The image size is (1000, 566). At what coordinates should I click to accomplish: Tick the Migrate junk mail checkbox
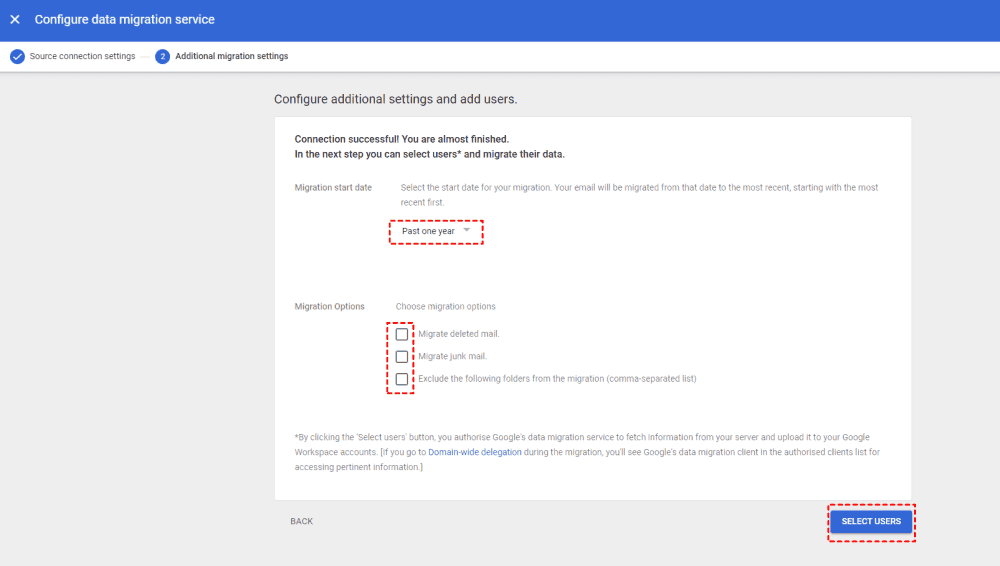(402, 356)
